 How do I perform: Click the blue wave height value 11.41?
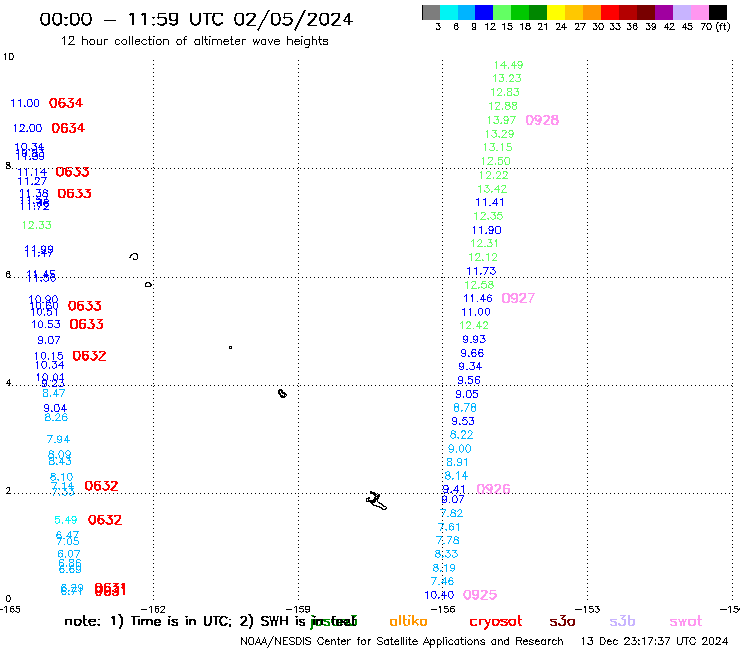tap(490, 203)
